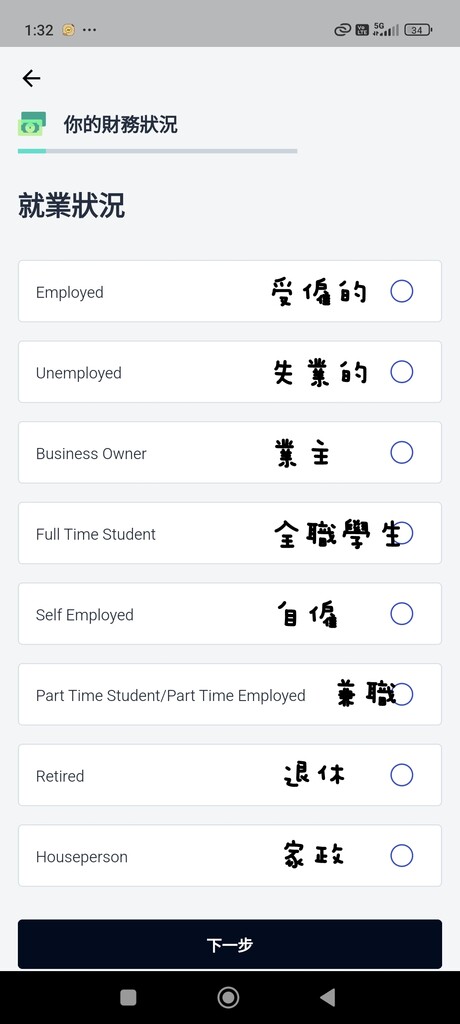460x1024 pixels.
Task: Pick Part Time Student/Part Time Employed option
Action: [x=230, y=694]
